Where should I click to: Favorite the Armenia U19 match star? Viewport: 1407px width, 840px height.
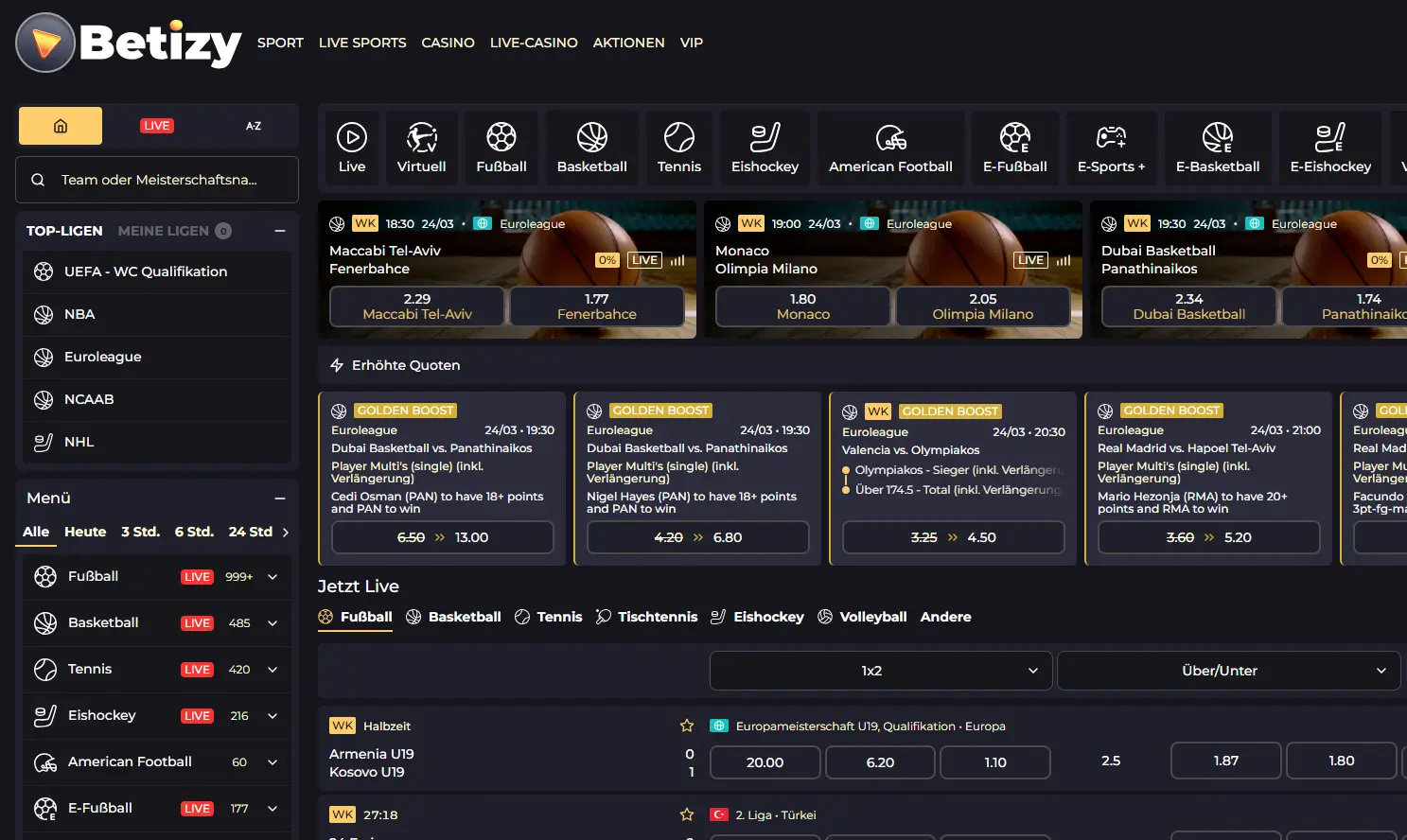click(687, 726)
